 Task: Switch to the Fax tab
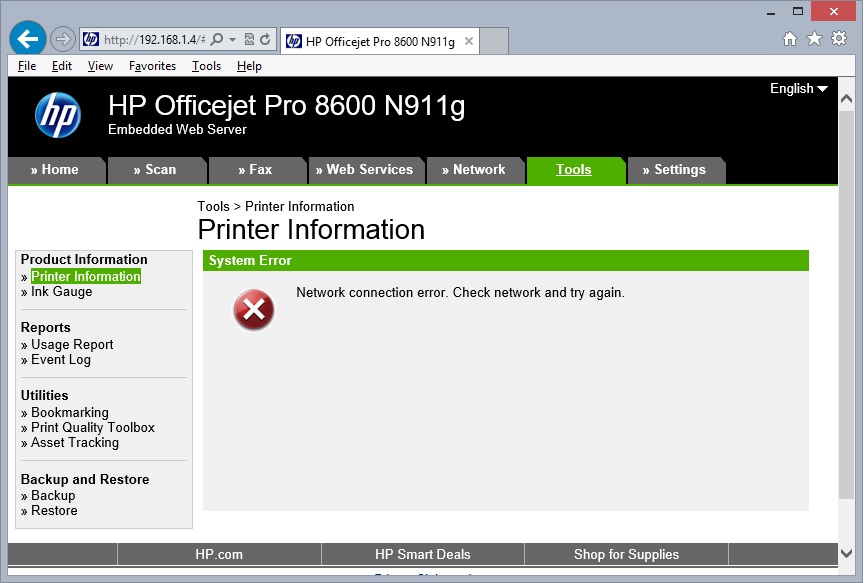coord(256,170)
